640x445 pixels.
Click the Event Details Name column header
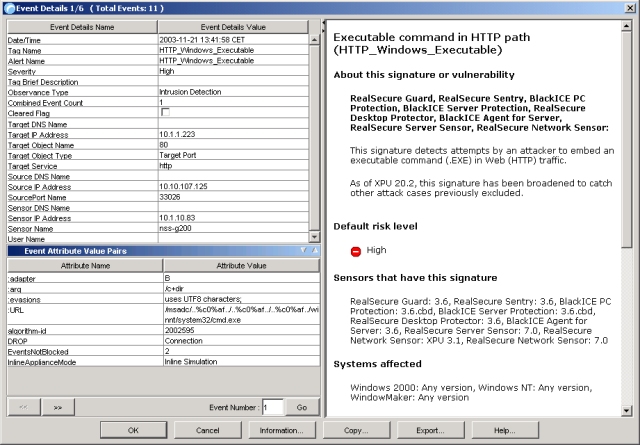[x=82, y=27]
